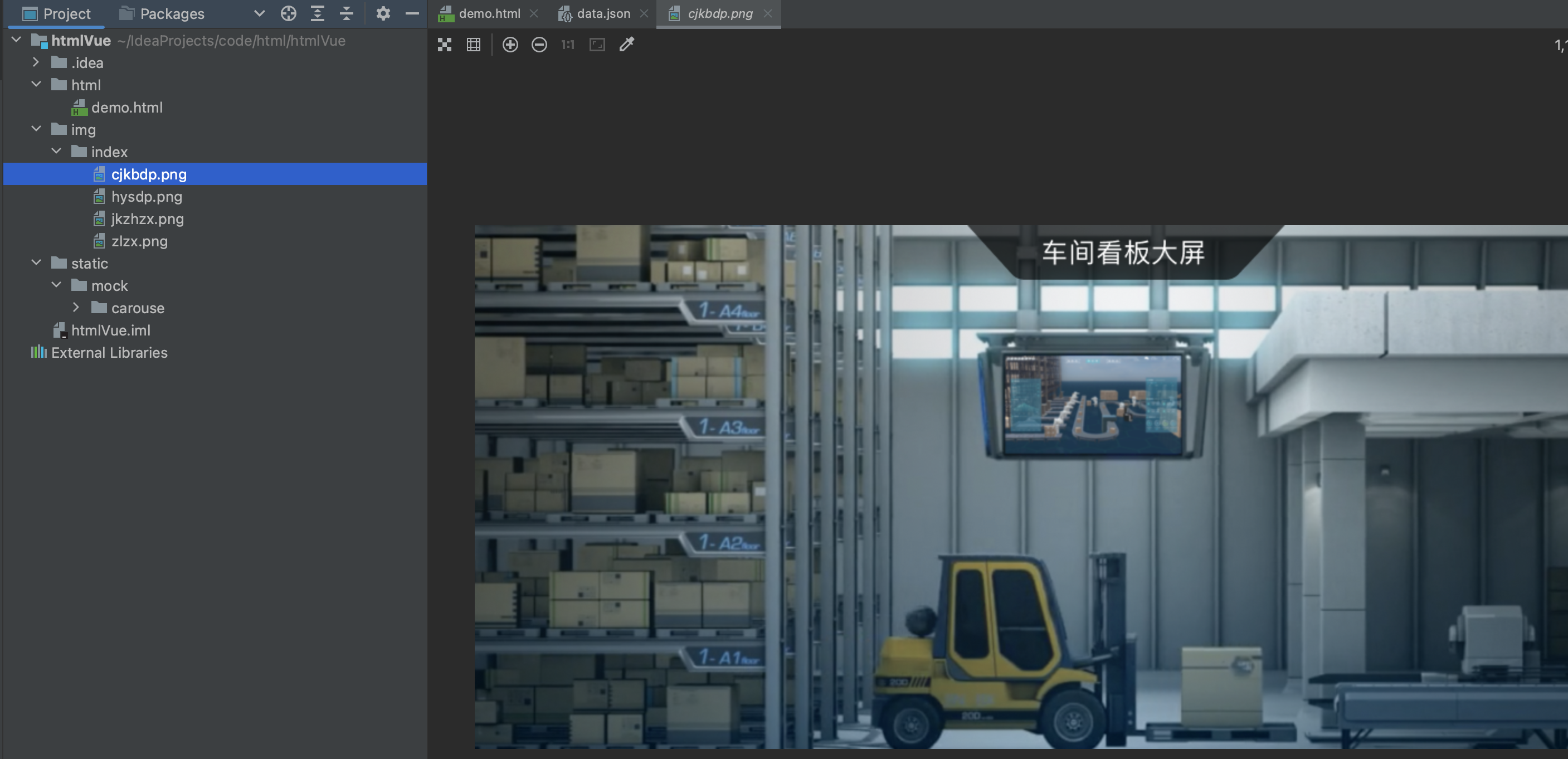Click Select Opened File crosshair icon
Viewport: 1568px width, 759px height.
tap(288, 13)
